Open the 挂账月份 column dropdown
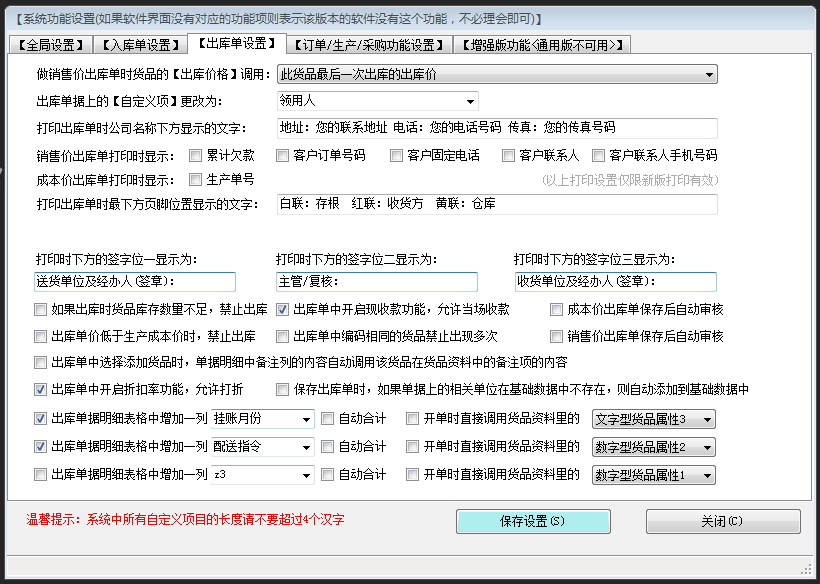Viewport: 820px width, 584px height. click(x=308, y=419)
